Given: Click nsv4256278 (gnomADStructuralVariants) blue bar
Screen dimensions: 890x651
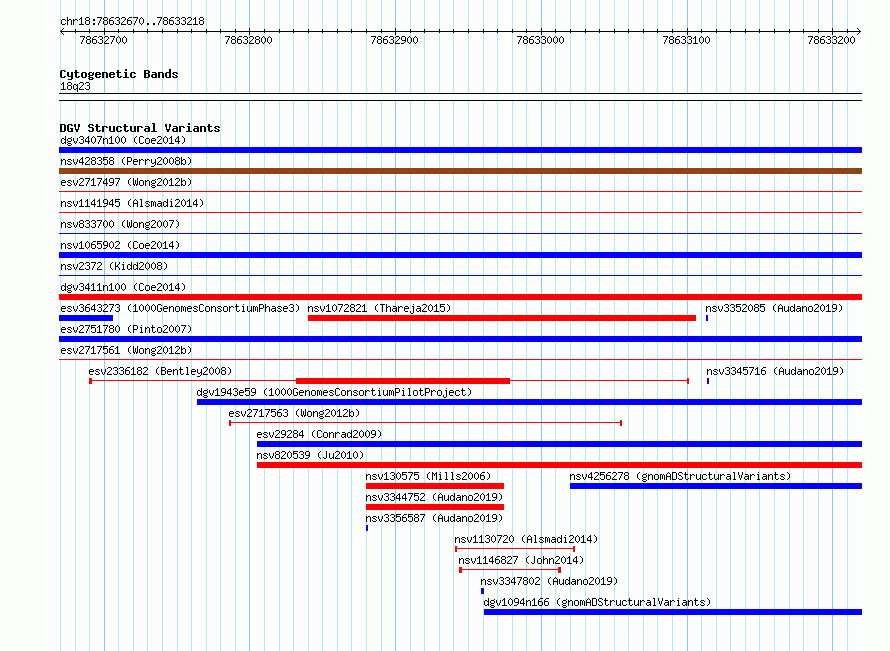Looking at the screenshot, I should point(716,486).
